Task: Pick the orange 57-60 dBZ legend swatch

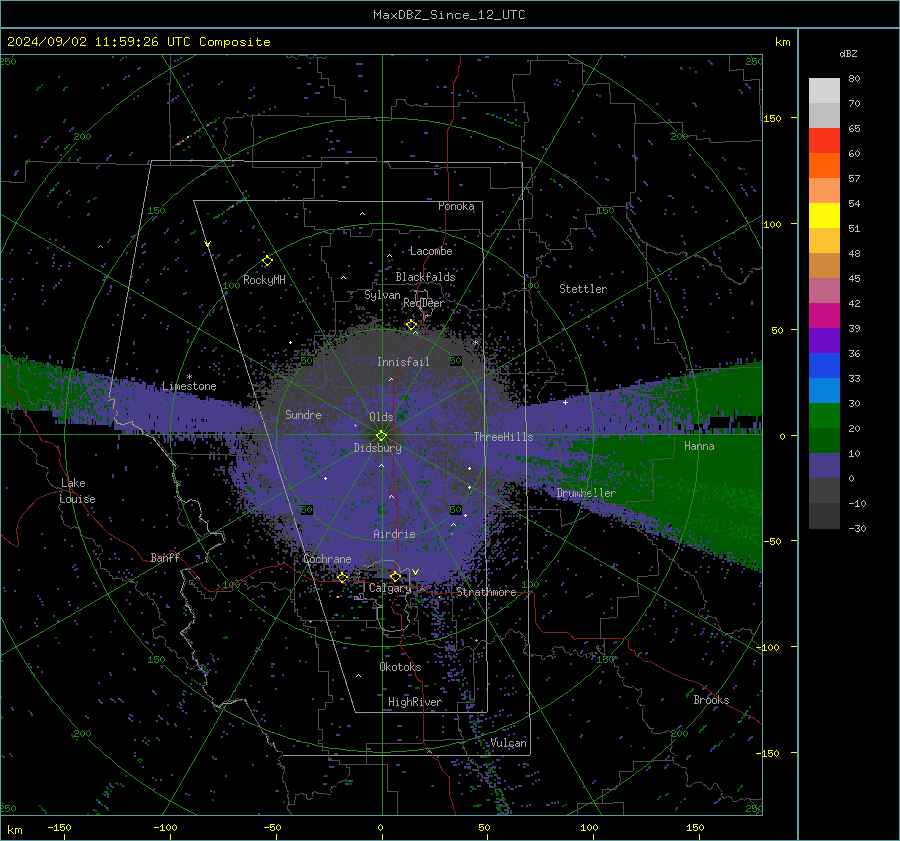Action: tap(824, 166)
